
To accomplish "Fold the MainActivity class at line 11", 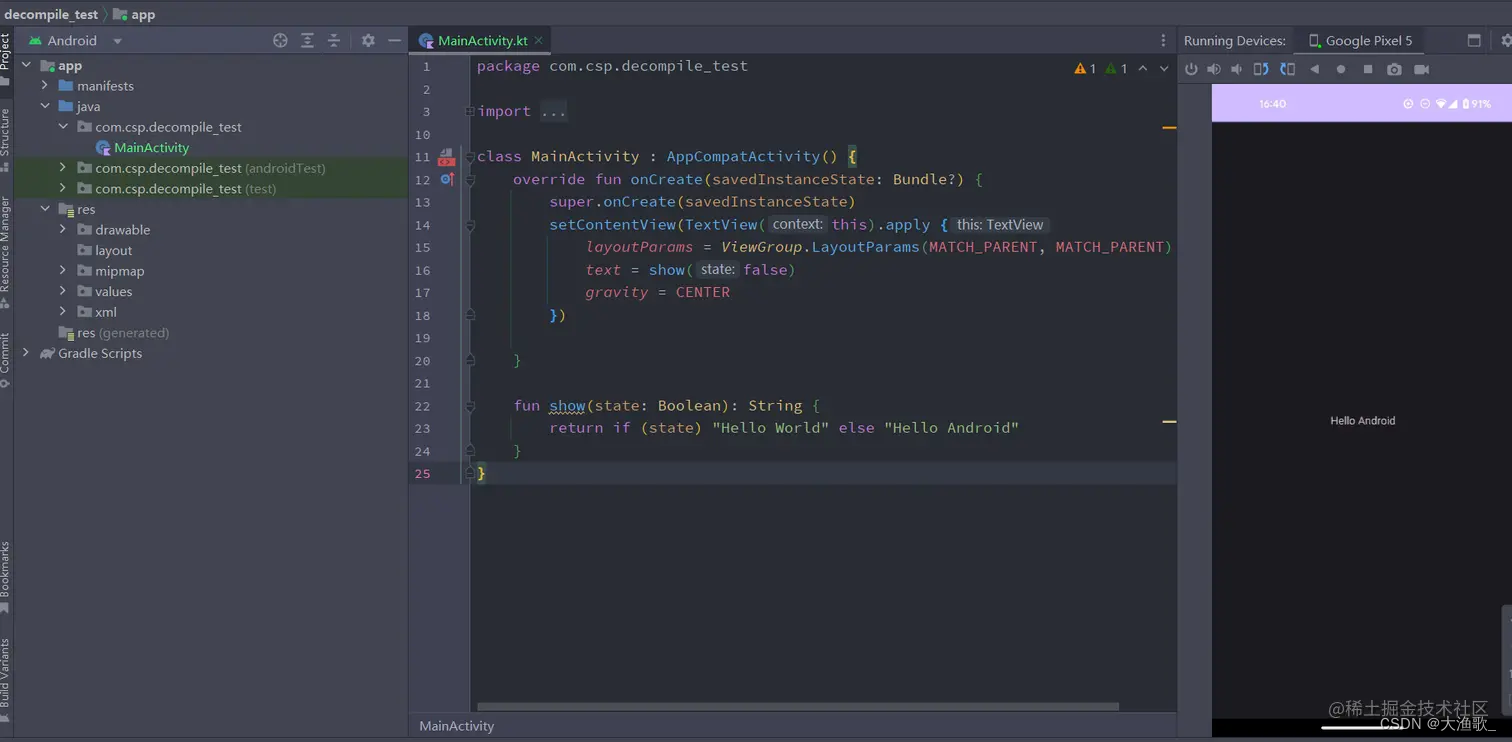I will [x=470, y=157].
